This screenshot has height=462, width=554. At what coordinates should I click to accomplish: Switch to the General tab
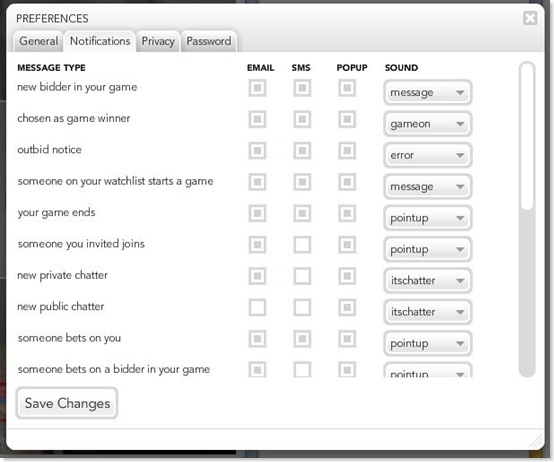[x=39, y=41]
